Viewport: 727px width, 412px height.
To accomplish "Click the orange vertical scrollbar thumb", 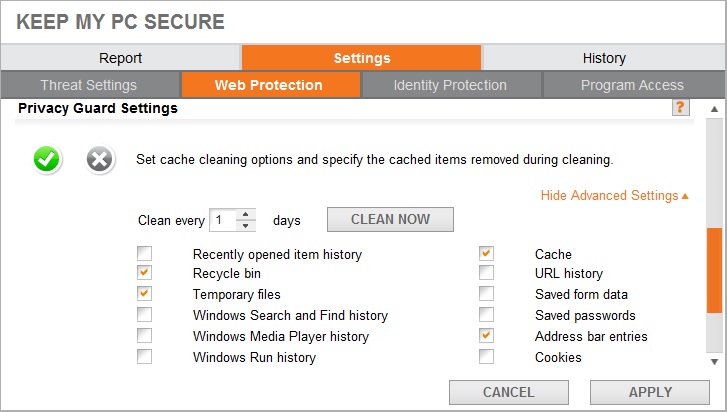I will [x=714, y=270].
